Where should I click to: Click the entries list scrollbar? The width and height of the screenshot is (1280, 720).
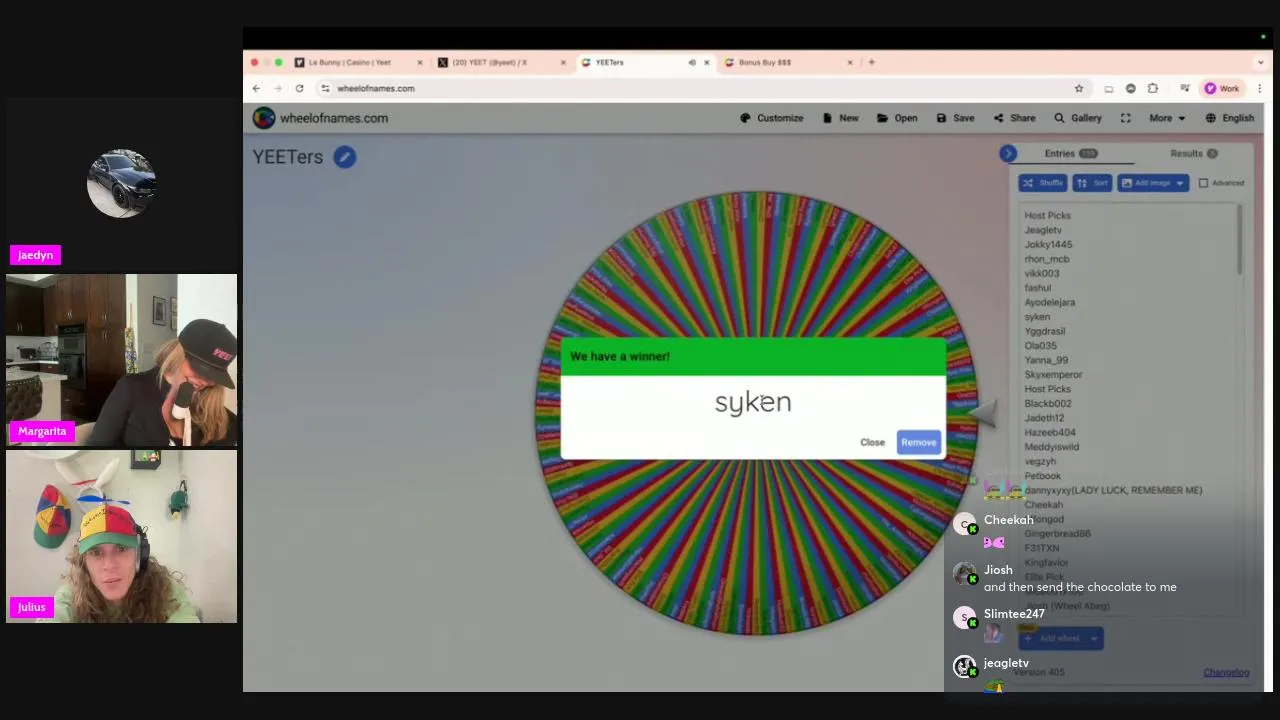point(1240,239)
